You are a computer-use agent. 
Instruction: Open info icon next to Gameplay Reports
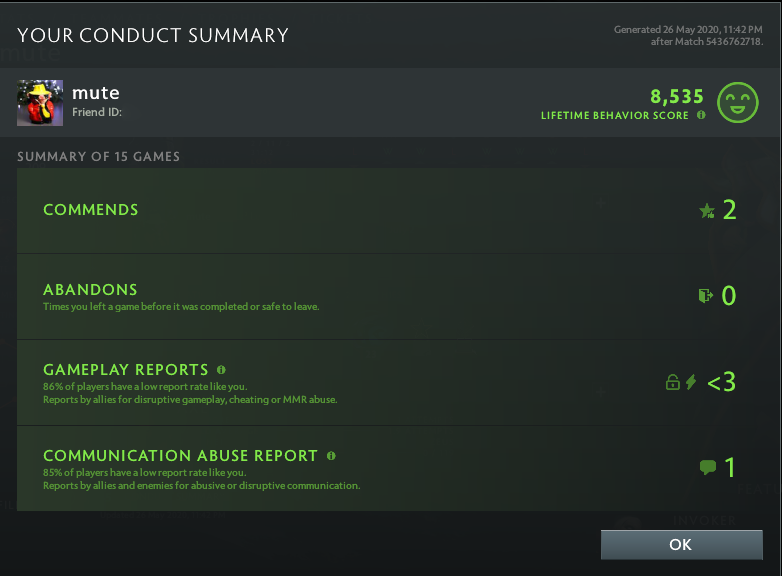point(221,369)
